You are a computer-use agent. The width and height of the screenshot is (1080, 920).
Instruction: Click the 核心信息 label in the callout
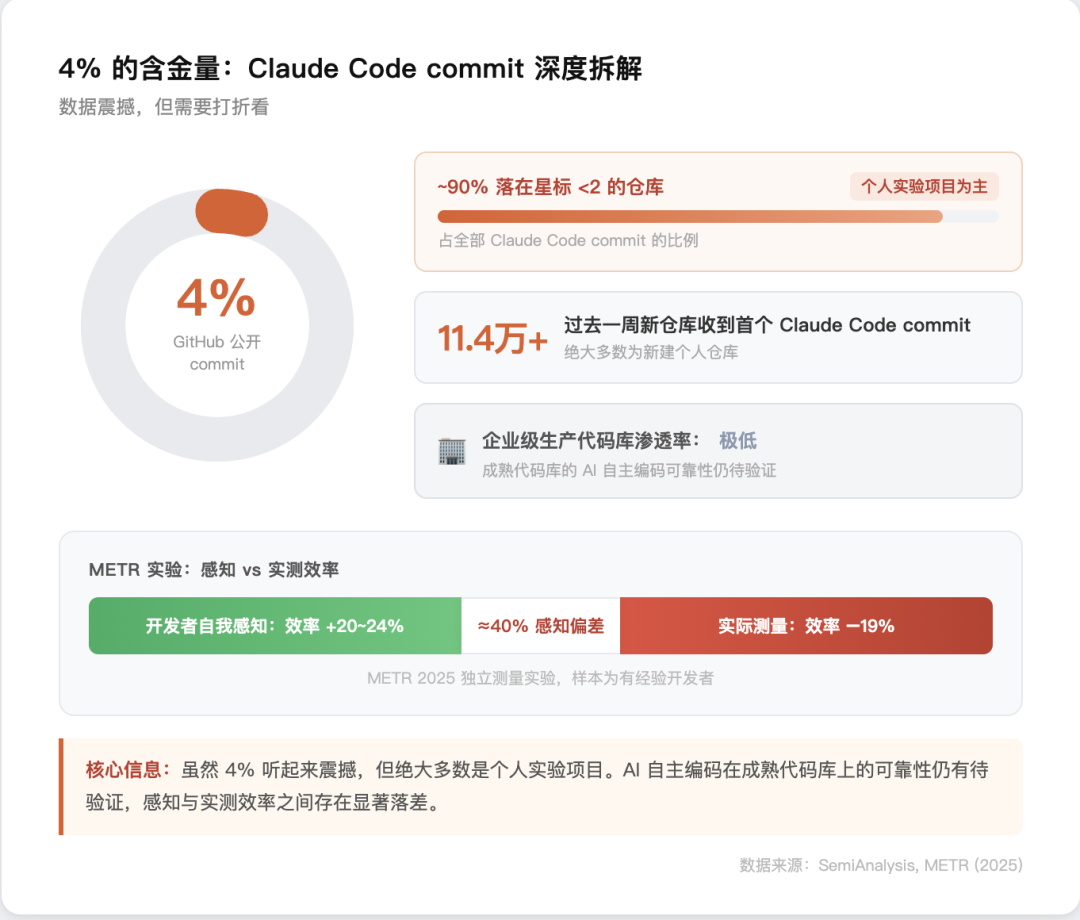127,770
